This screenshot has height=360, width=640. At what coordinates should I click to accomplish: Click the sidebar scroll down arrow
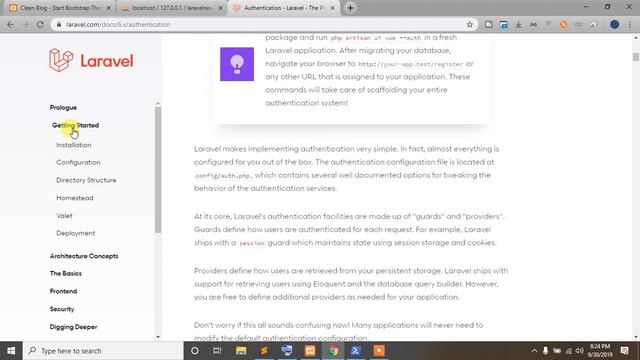pyautogui.click(x=158, y=337)
